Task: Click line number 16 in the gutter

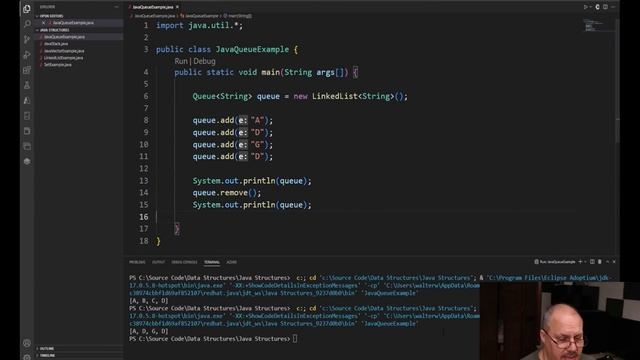Action: pyautogui.click(x=144, y=217)
